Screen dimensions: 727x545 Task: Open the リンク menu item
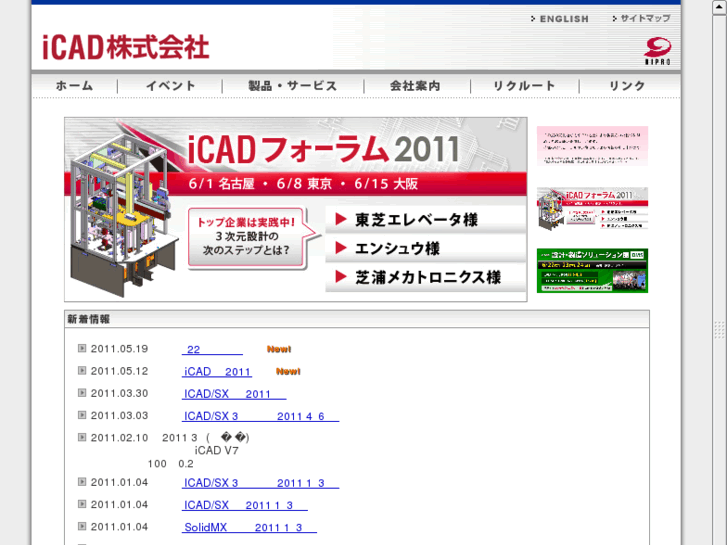tap(627, 86)
